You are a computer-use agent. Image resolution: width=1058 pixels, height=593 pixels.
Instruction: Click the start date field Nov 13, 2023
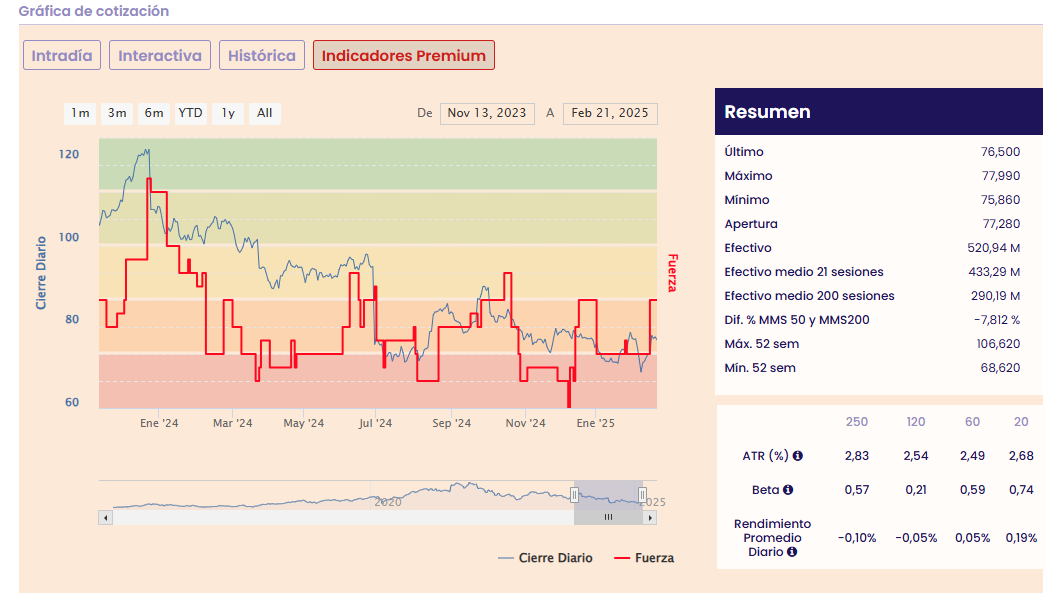pos(487,113)
